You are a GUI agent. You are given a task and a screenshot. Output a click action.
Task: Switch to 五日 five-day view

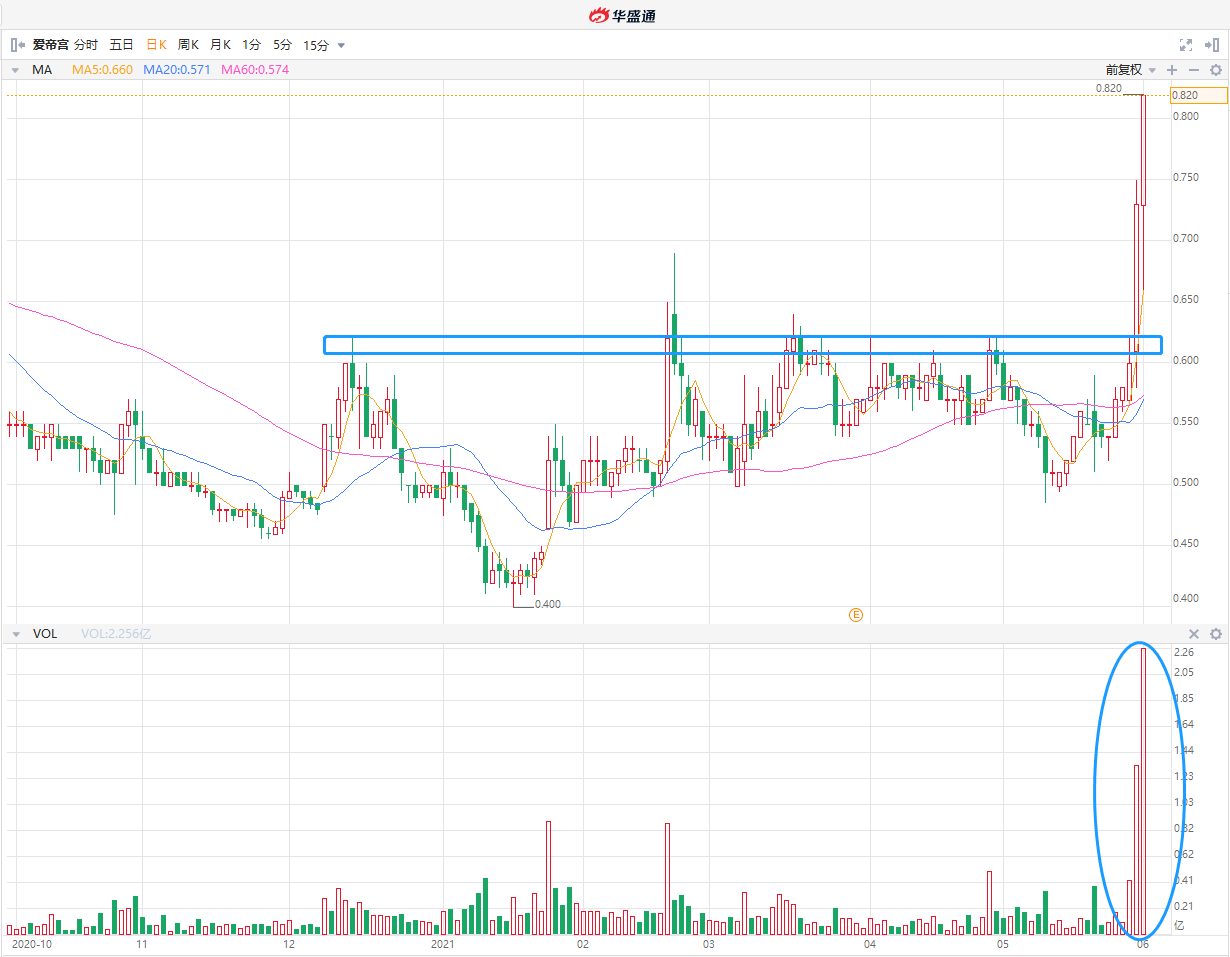121,45
